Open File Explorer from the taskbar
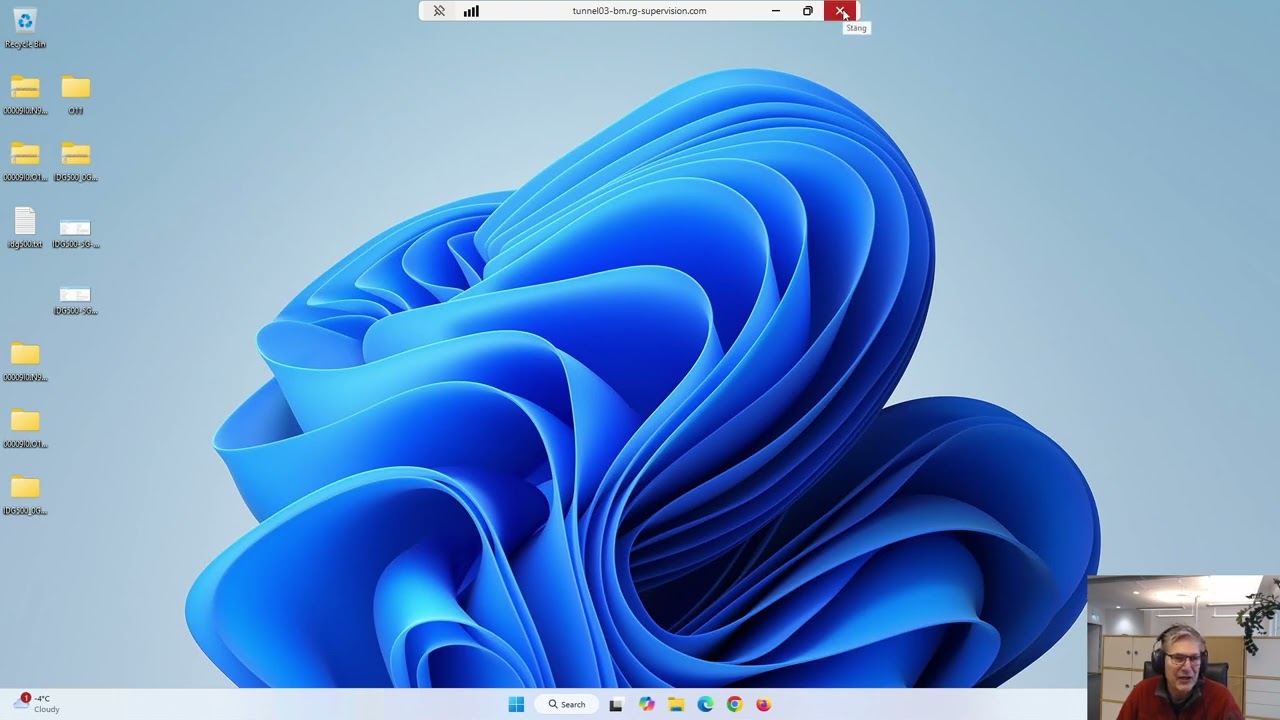Viewport: 1280px width, 720px height. coord(676,704)
